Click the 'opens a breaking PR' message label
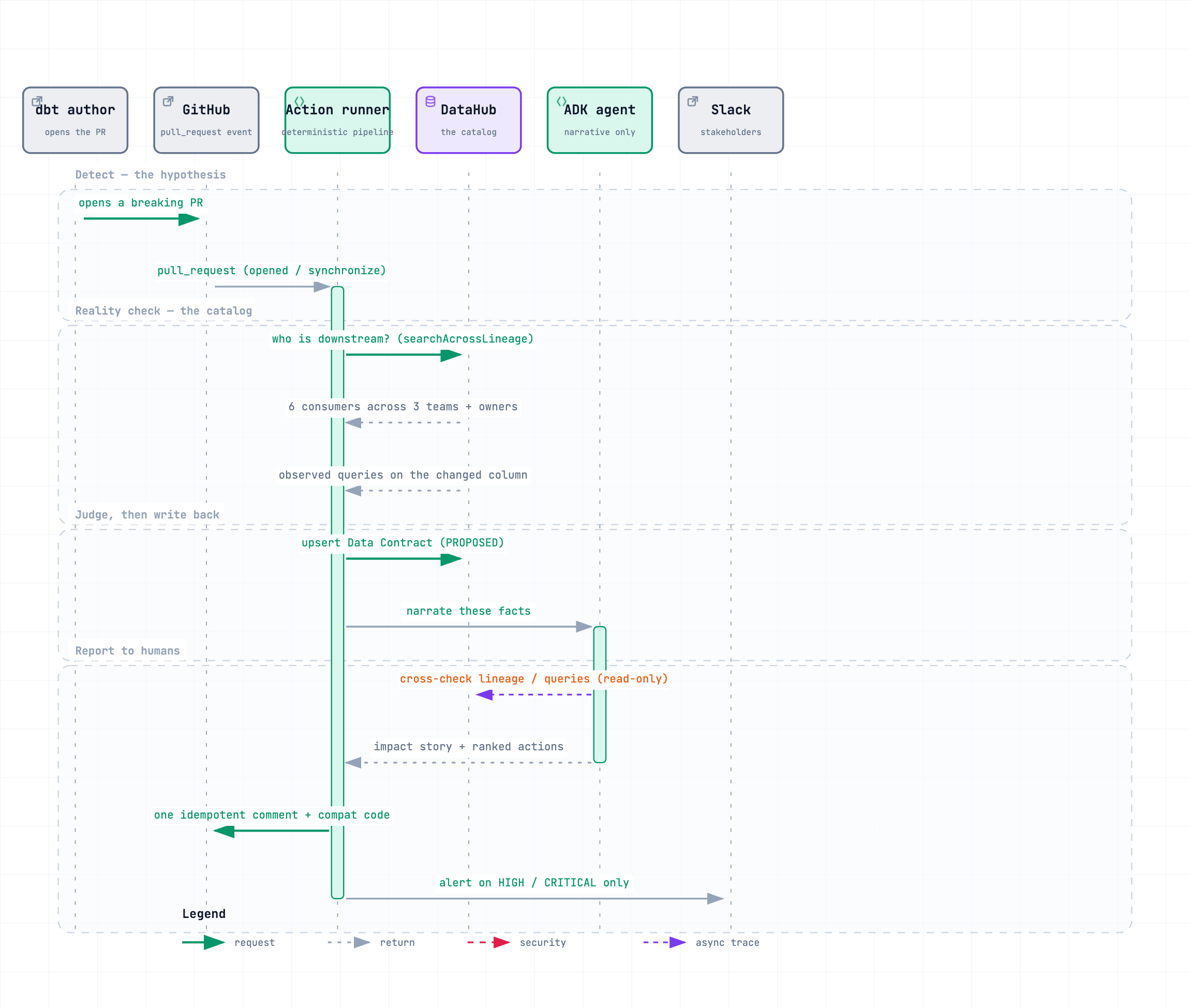Viewport: 1190px width, 1008px height. pos(141,203)
